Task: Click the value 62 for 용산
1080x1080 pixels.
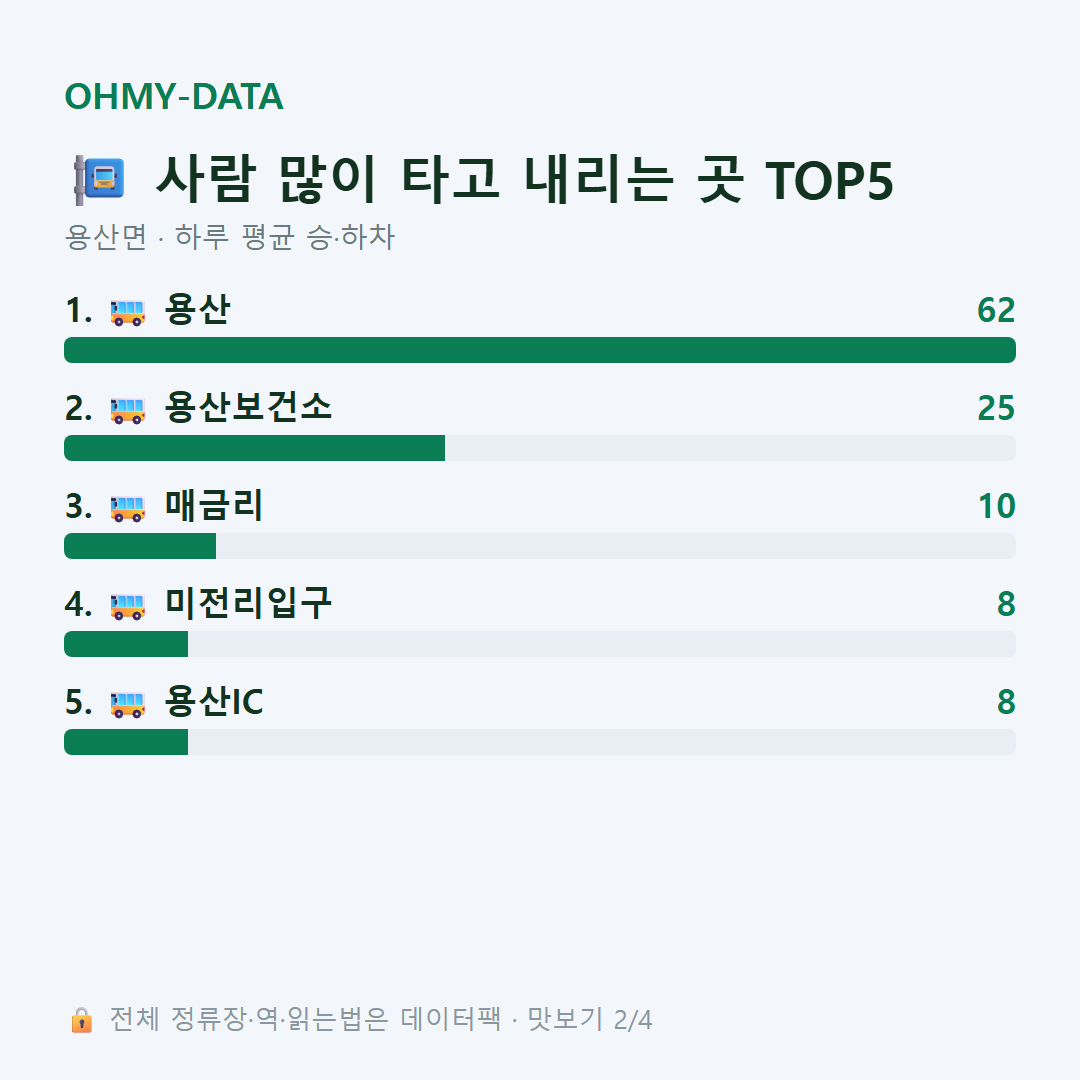Action: [996, 310]
